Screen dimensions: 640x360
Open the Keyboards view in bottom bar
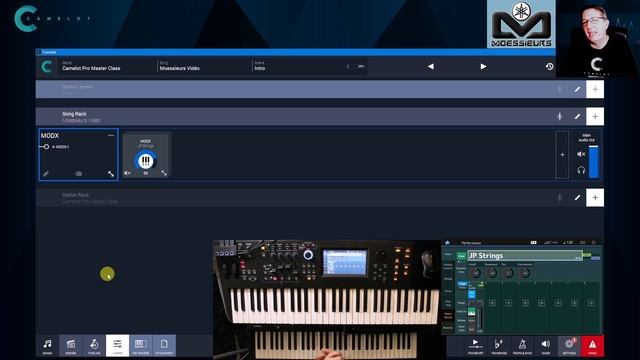click(141, 346)
